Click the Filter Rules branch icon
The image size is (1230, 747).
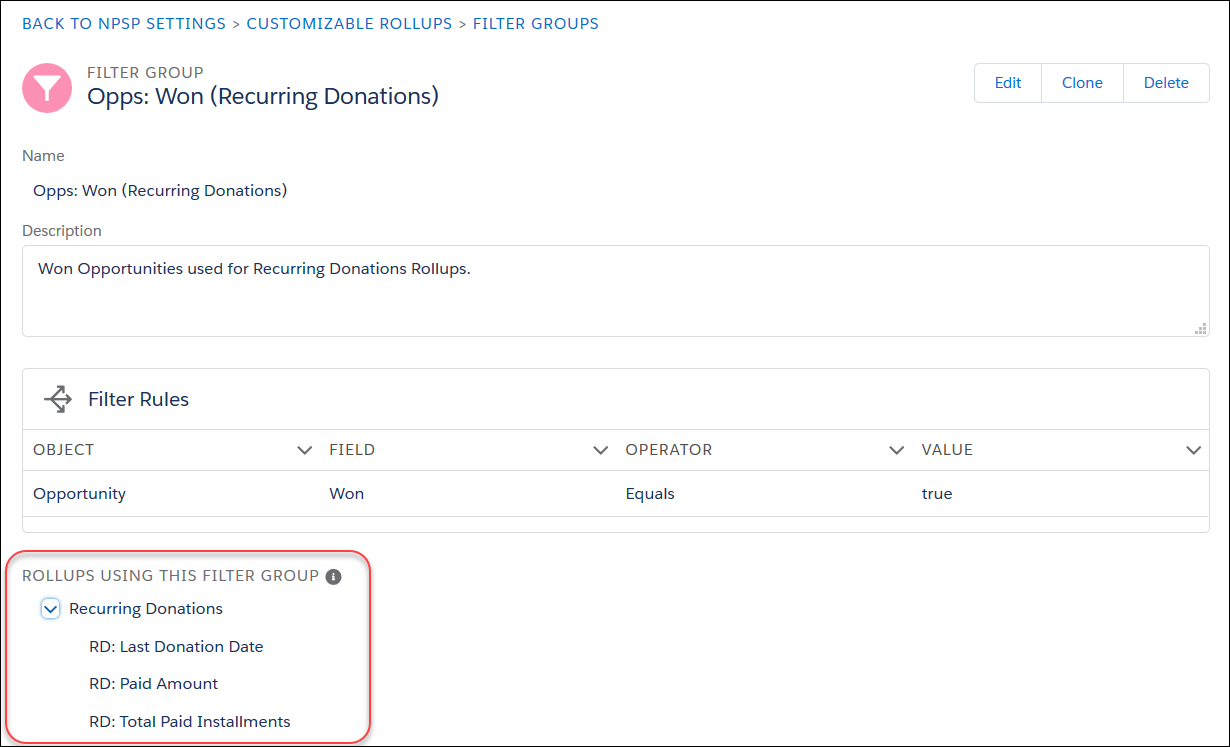pyautogui.click(x=57, y=398)
